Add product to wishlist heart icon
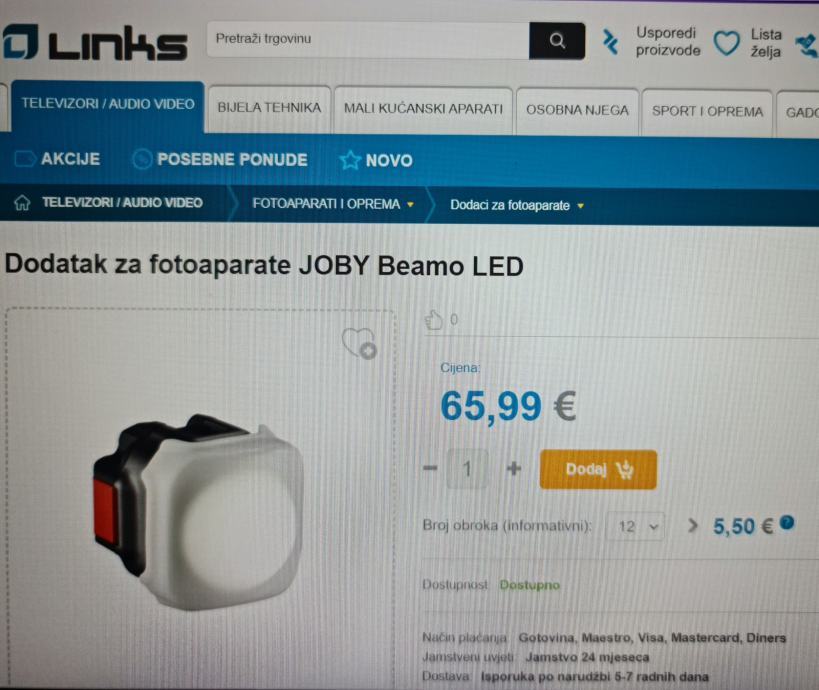Screen dimensions: 819x690 click(359, 343)
